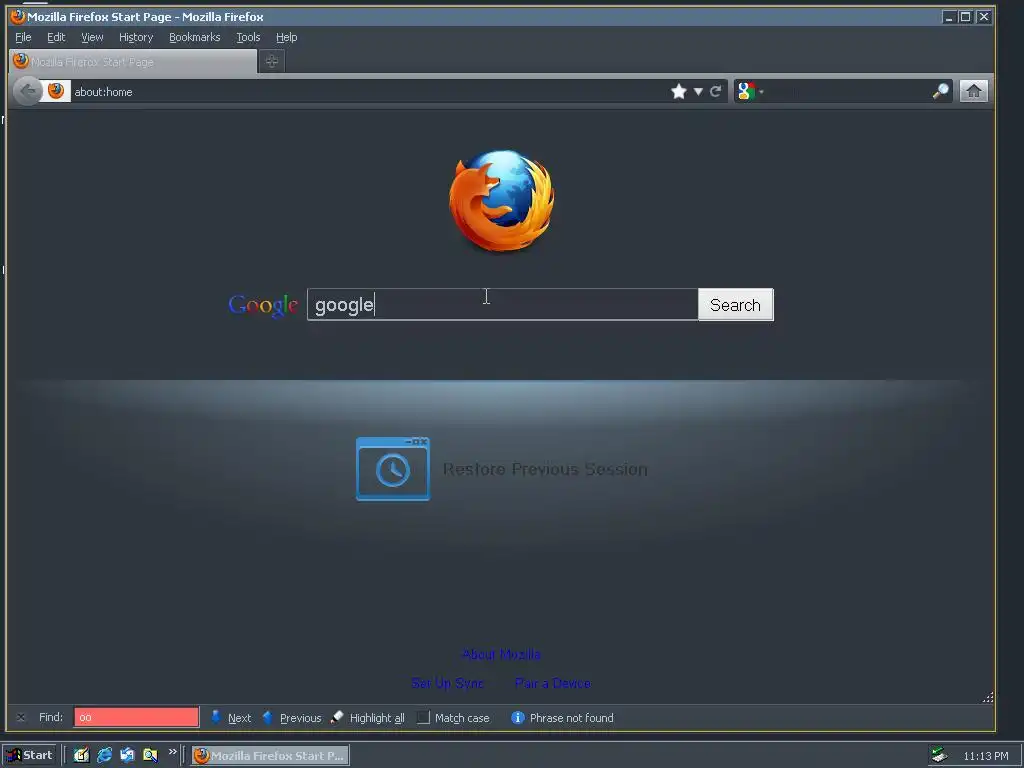1024x768 pixels.
Task: Bookmark this page with the star icon
Action: pyautogui.click(x=679, y=91)
